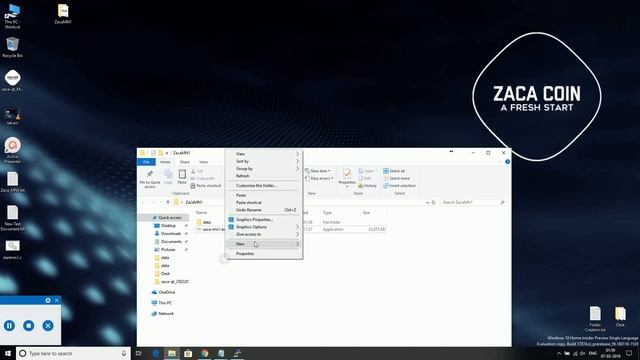Open Google Chrome from the taskbar

[x=204, y=353]
